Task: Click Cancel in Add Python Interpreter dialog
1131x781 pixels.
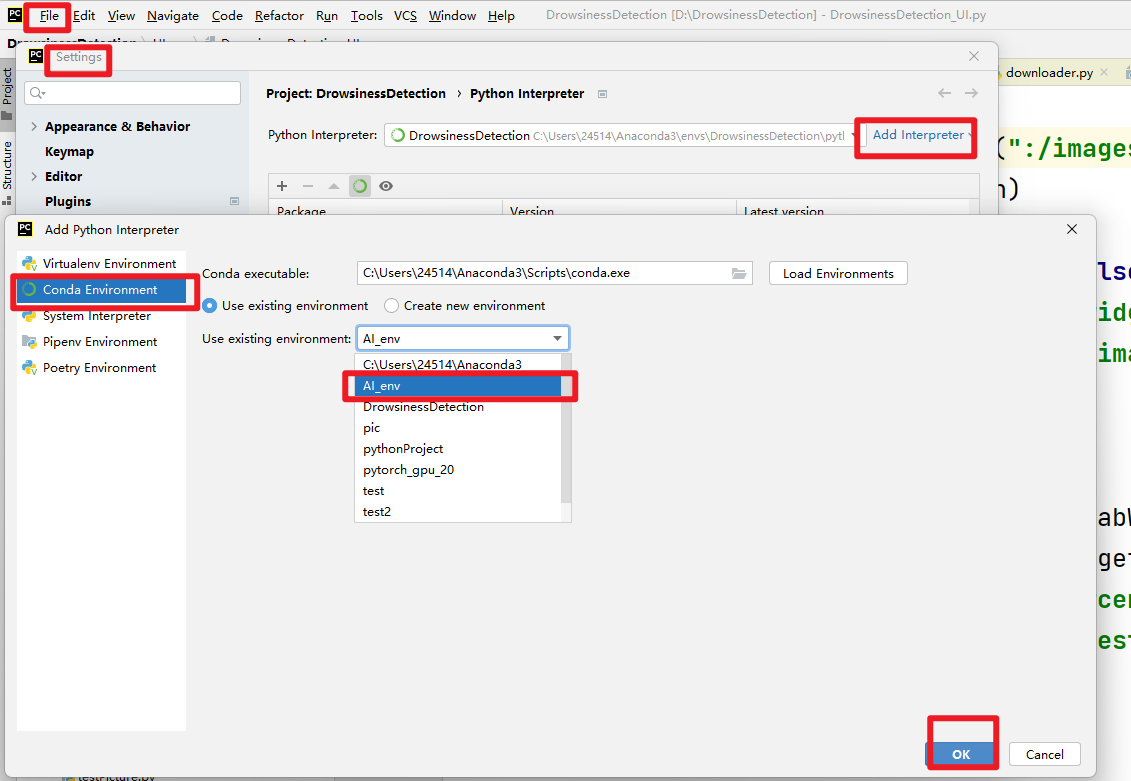Action: (x=1044, y=754)
